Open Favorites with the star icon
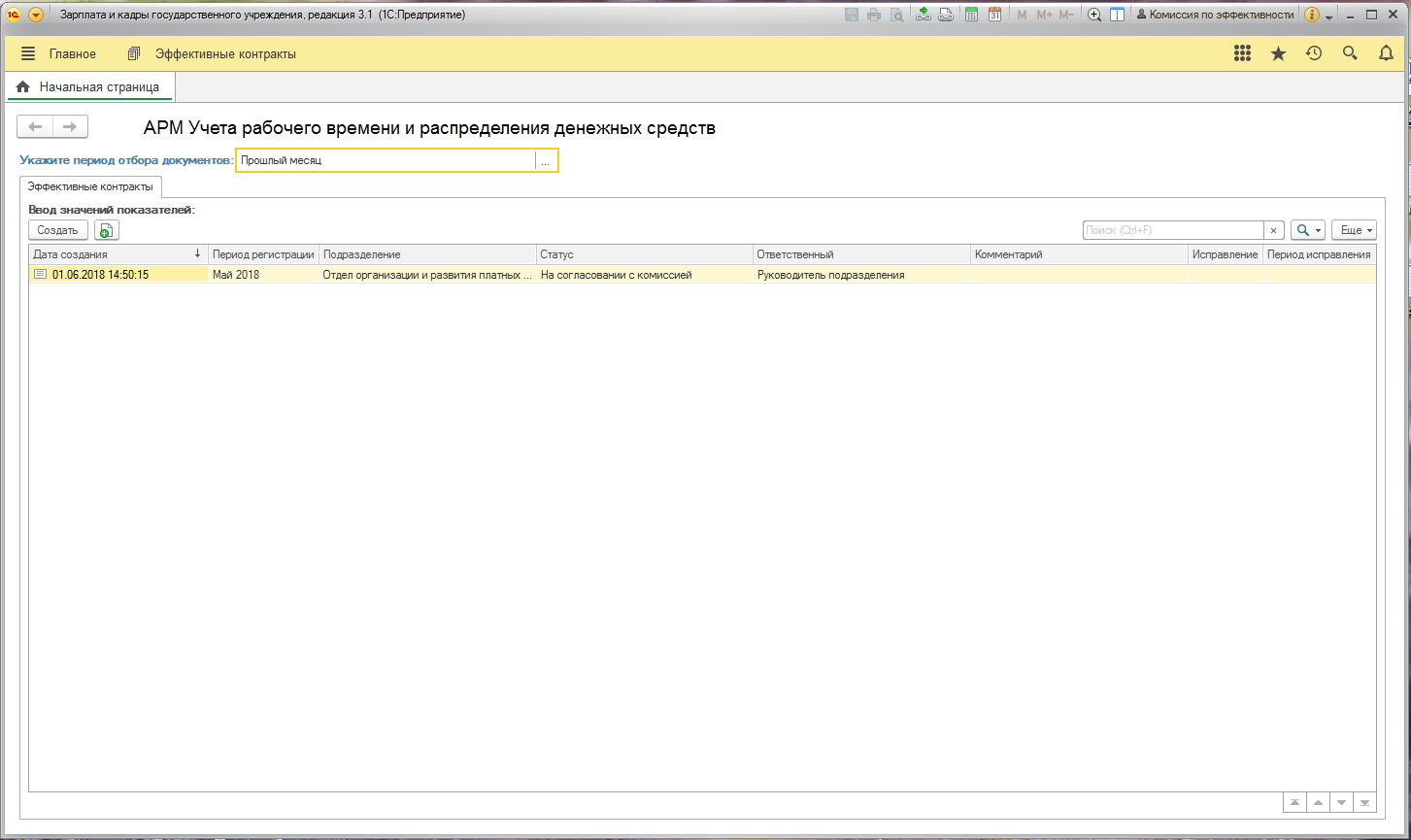Viewport: 1411px width, 840px height. (x=1278, y=54)
